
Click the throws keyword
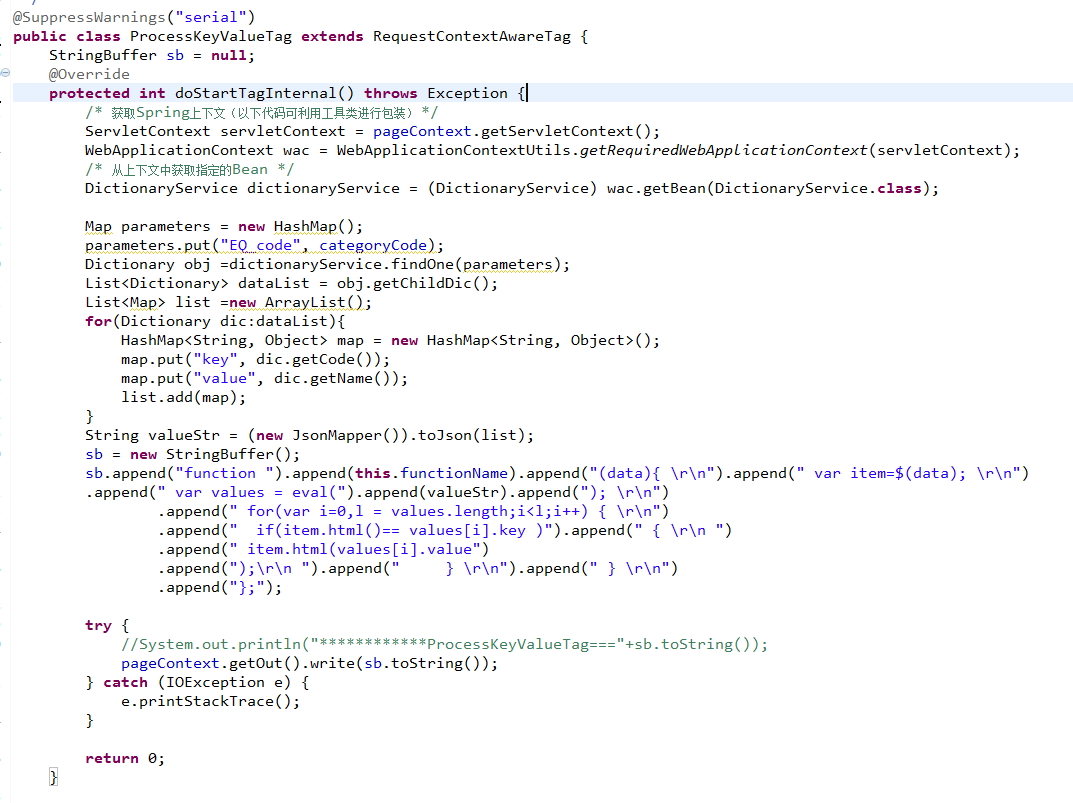coord(390,93)
